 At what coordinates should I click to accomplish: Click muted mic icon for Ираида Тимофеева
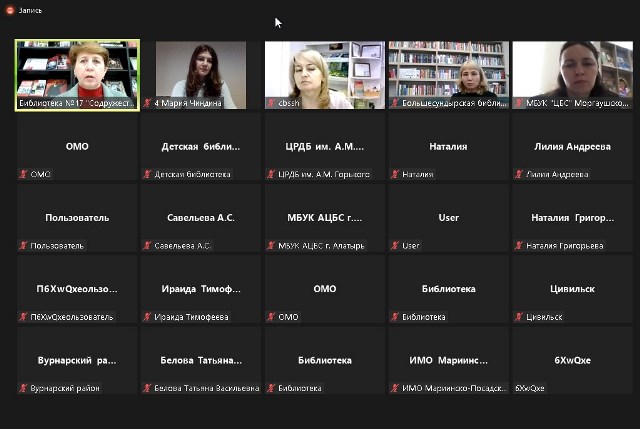(147, 317)
